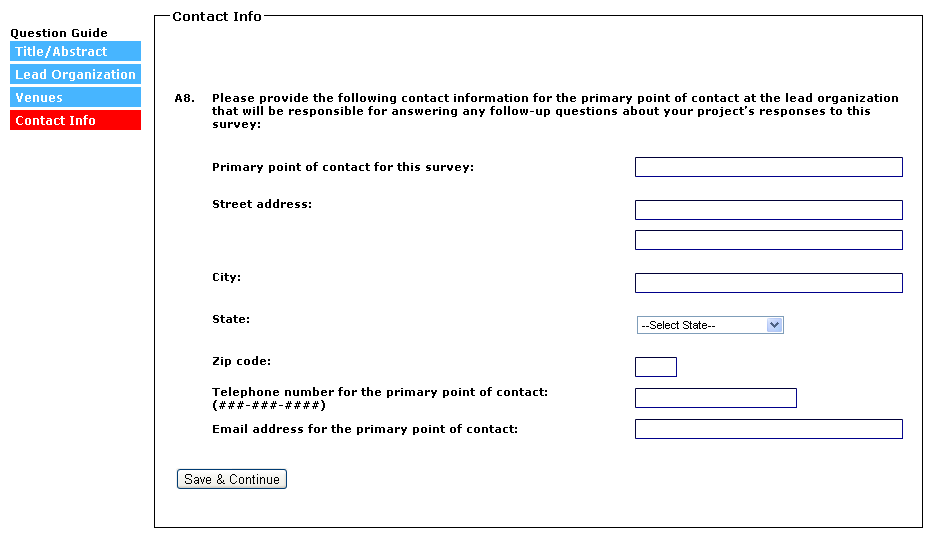Click into the City text box
The width and height of the screenshot is (932, 539).
768,283
